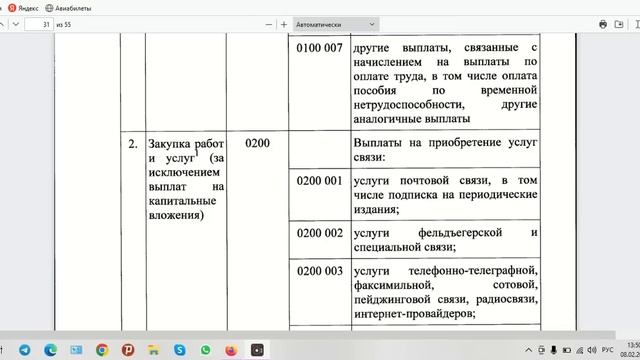Zoom out with the minus button
Image resolution: width=640 pixels, height=360 pixels.
(268, 24)
